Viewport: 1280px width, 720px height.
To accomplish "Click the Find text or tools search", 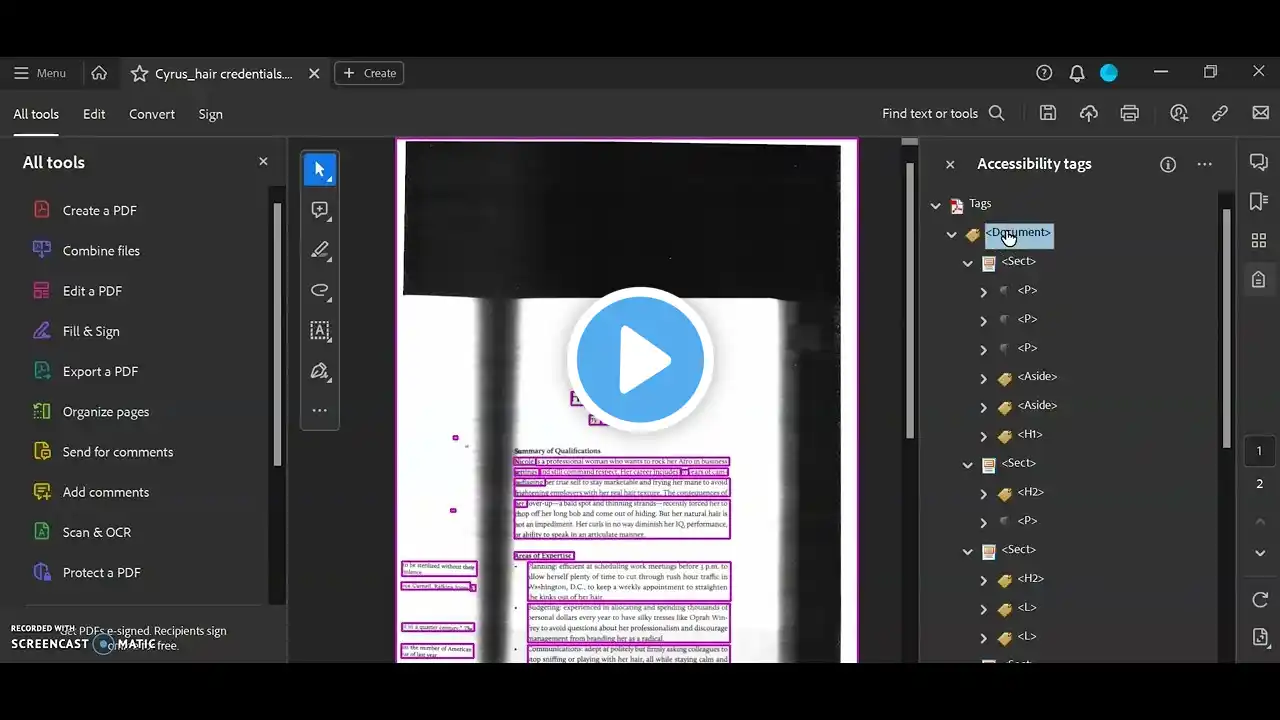I will [x=943, y=114].
